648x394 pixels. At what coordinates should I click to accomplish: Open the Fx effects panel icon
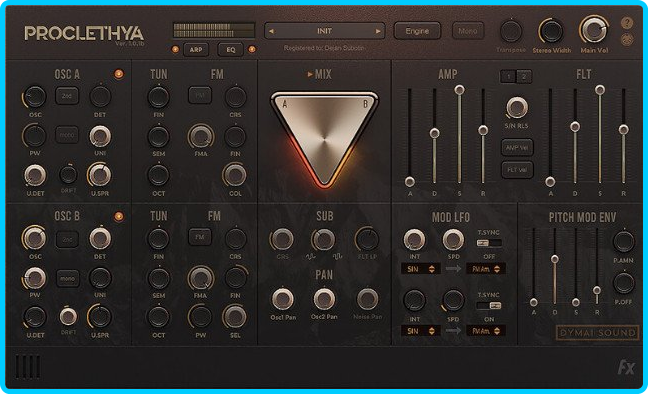626,367
